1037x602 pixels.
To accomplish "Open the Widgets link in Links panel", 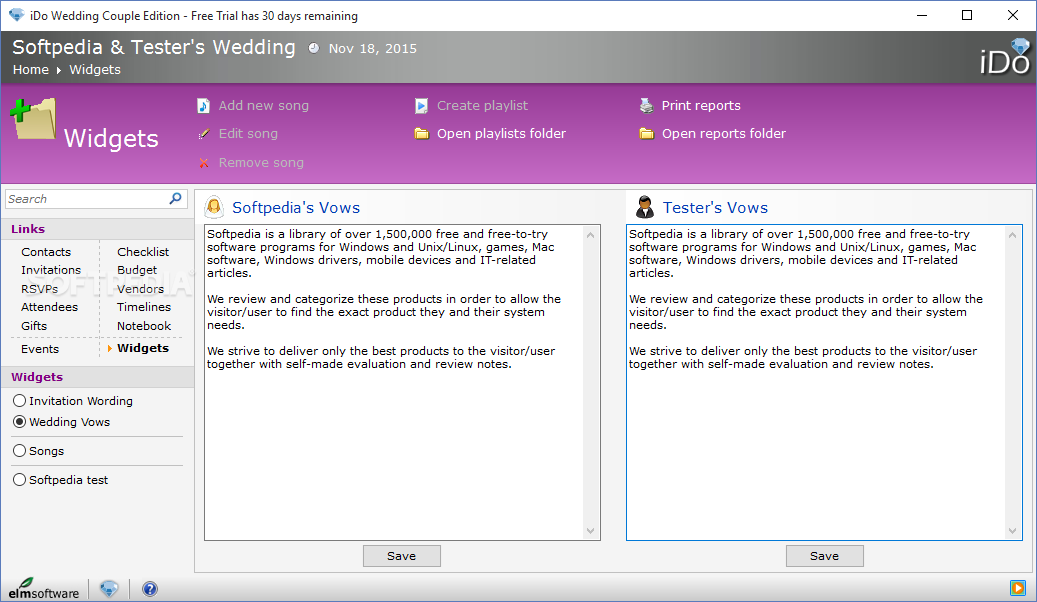I will [x=143, y=348].
